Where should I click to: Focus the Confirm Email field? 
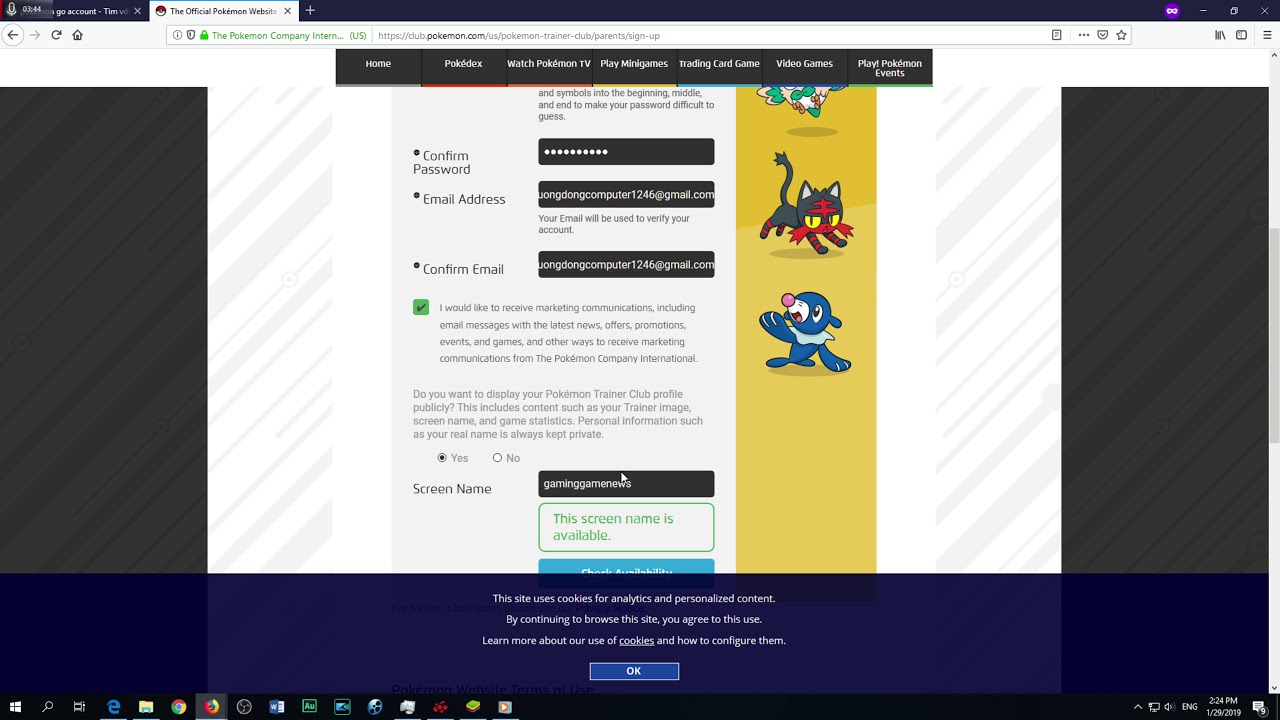click(626, 265)
